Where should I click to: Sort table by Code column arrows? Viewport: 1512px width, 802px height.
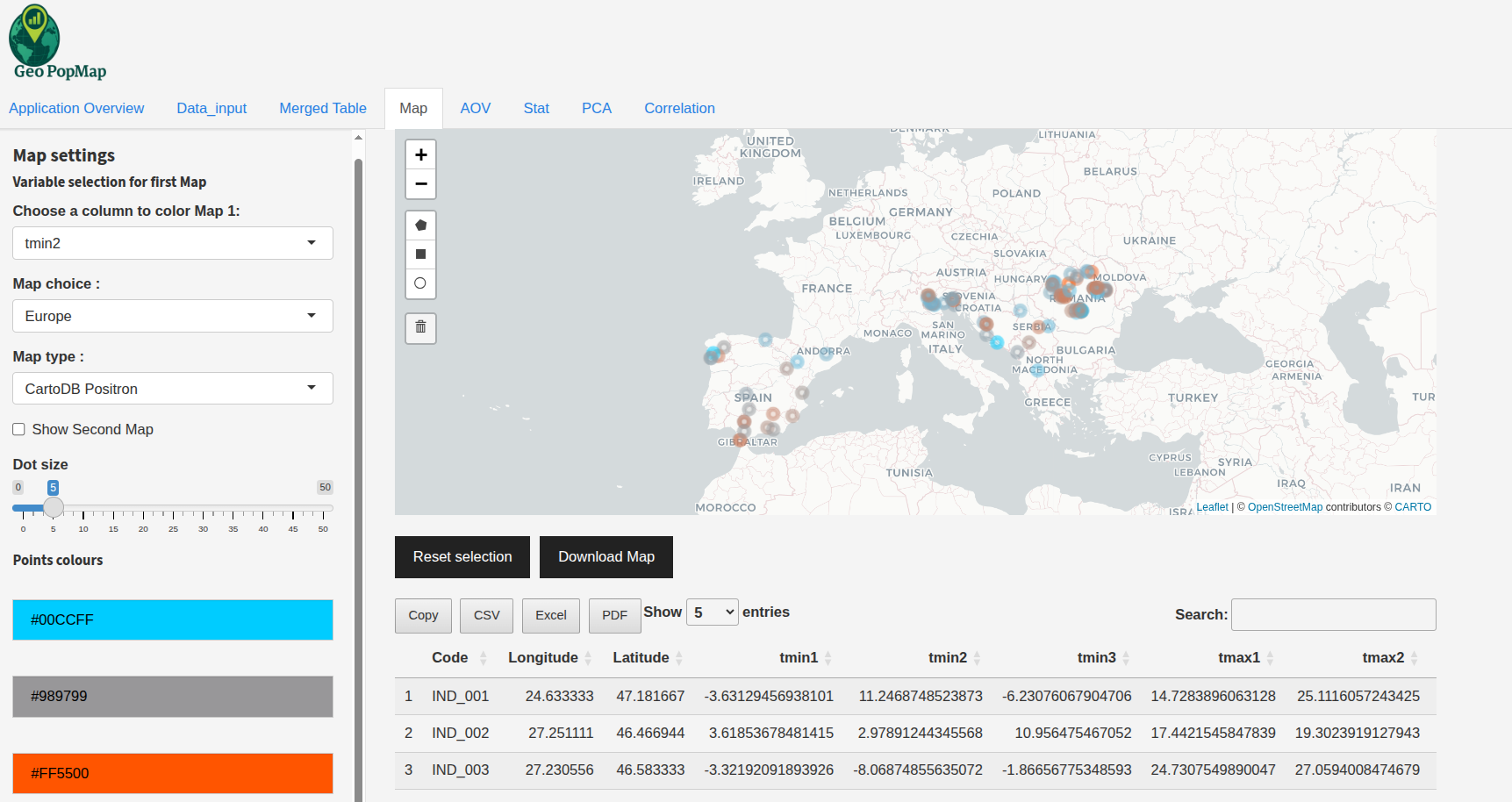tap(483, 658)
